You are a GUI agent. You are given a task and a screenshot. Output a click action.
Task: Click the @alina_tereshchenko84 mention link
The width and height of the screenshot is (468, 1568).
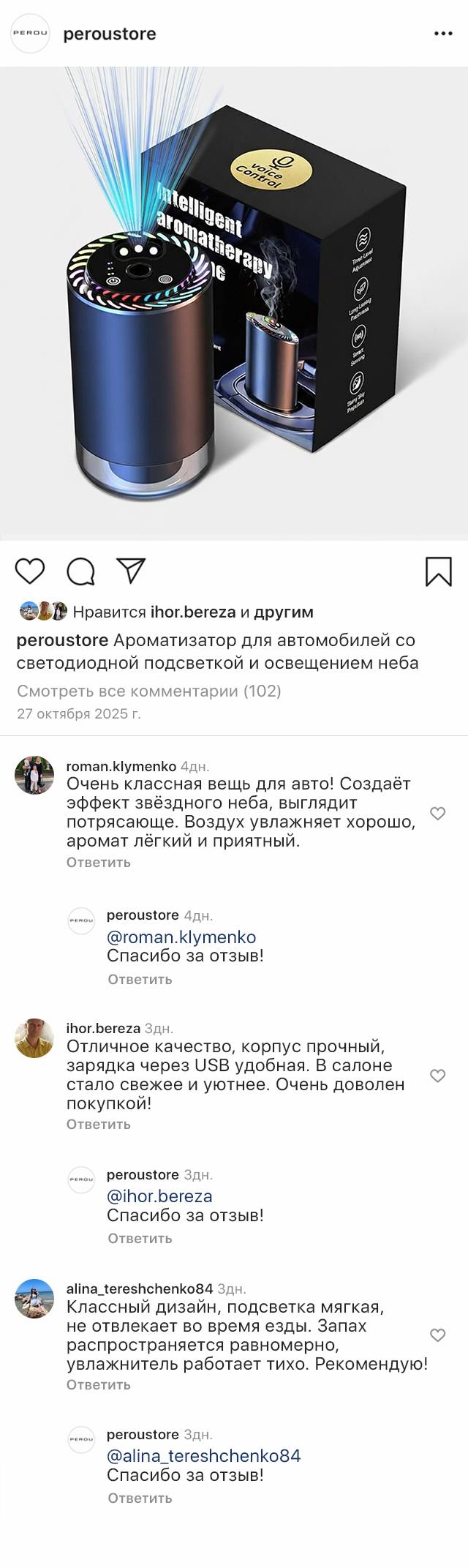click(203, 1456)
